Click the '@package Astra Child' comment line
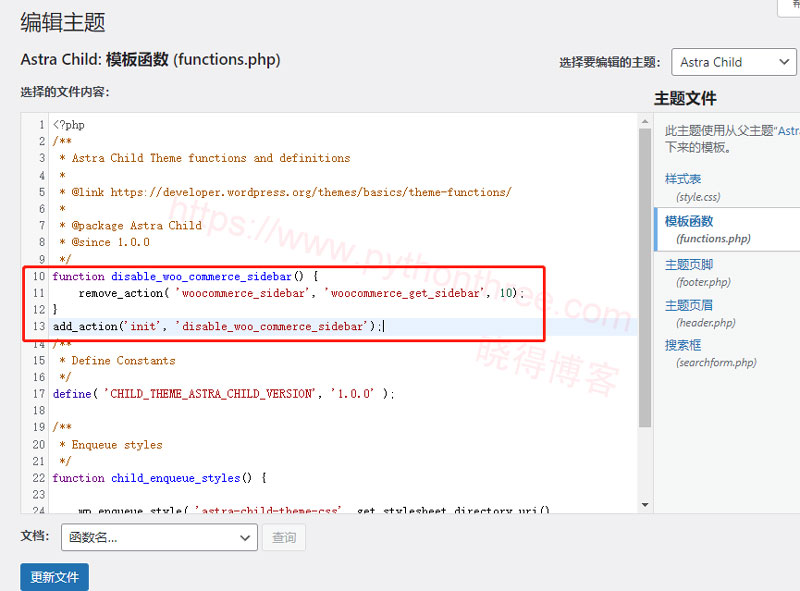Screen dimensions: 800x591 [136, 226]
